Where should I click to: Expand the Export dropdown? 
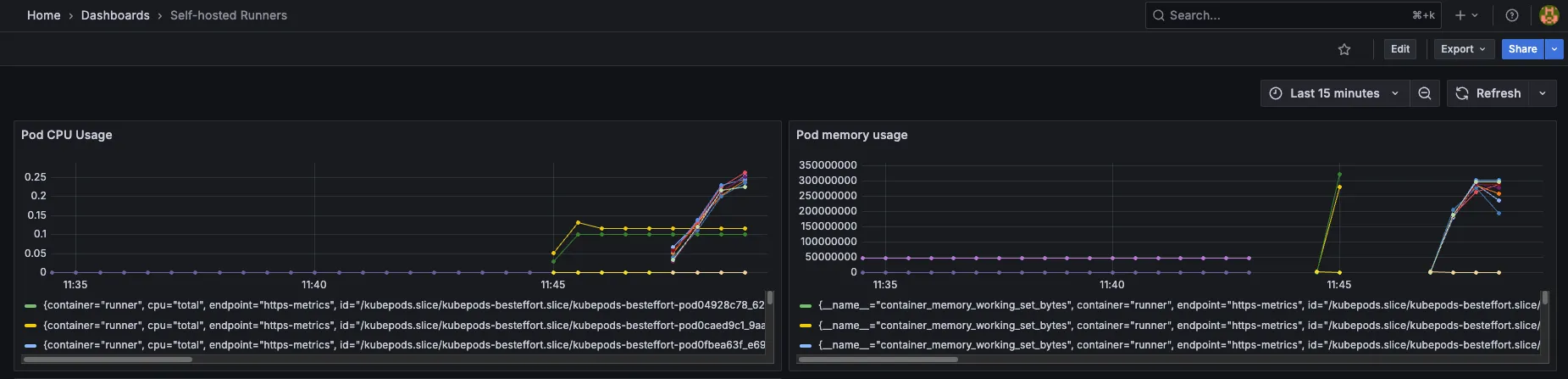(x=1463, y=49)
